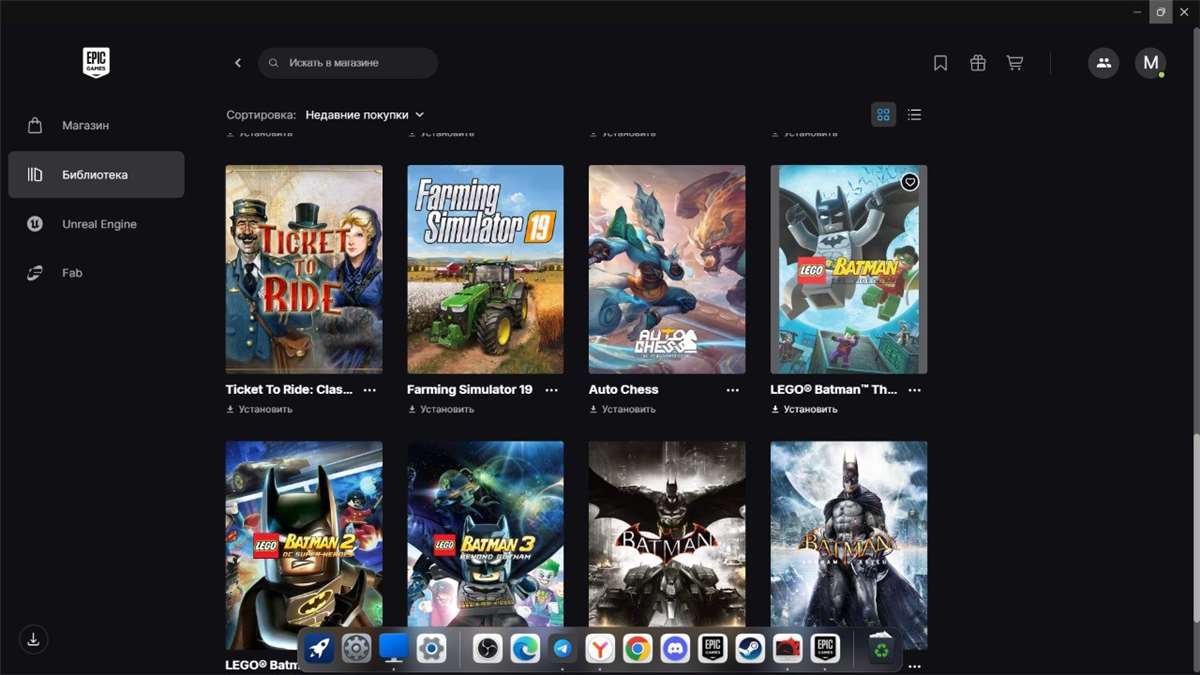Open the Магазин (Store) section
The image size is (1200, 675).
tap(96, 126)
